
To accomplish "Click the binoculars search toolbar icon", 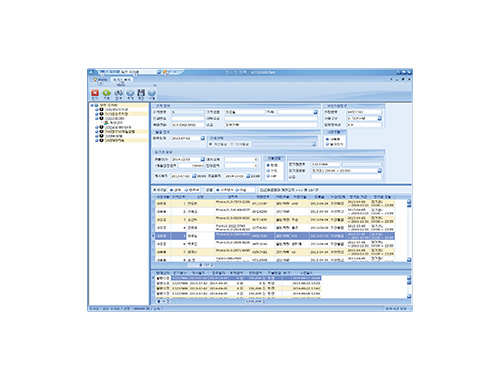I will (118, 93).
